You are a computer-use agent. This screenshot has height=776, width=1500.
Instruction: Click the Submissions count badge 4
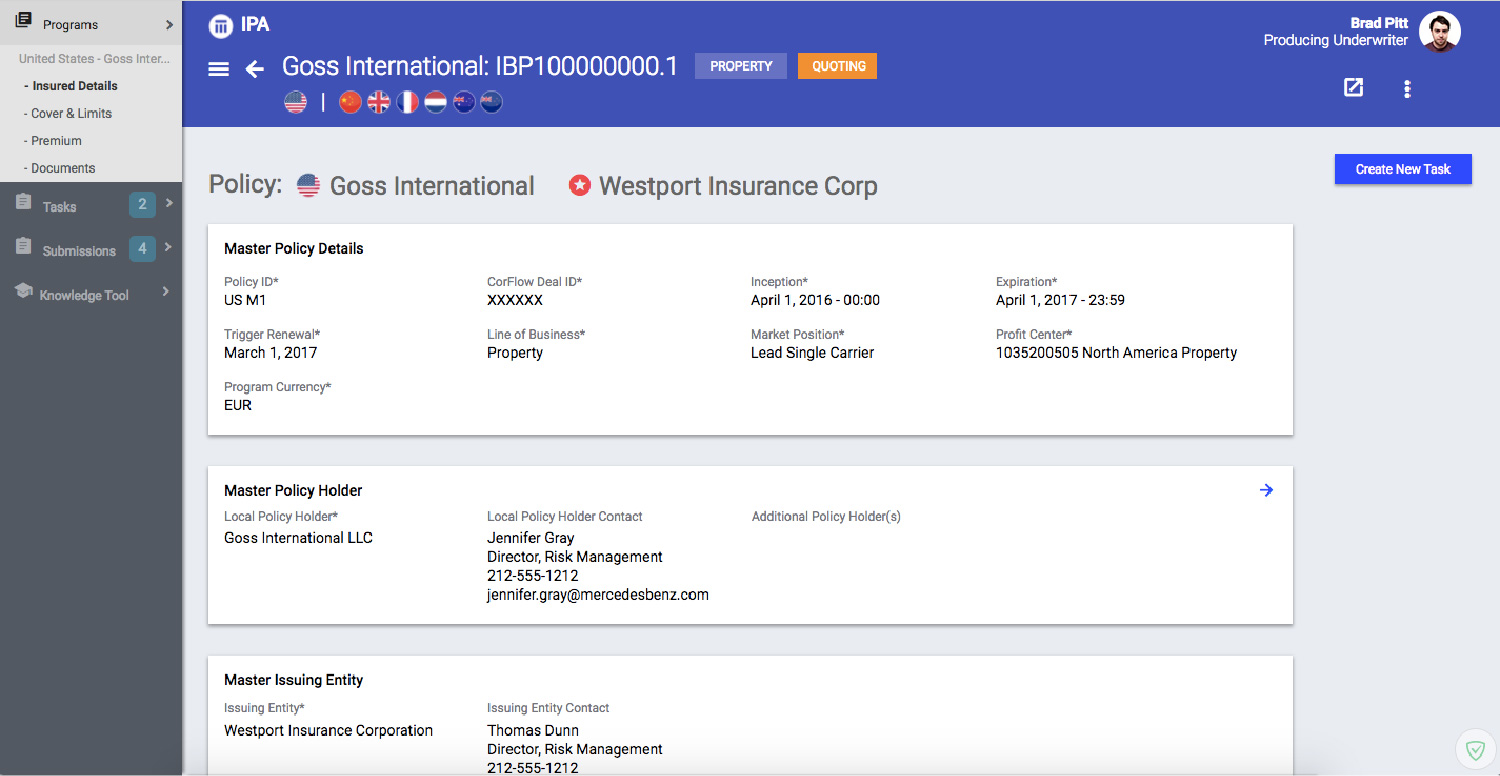(142, 247)
